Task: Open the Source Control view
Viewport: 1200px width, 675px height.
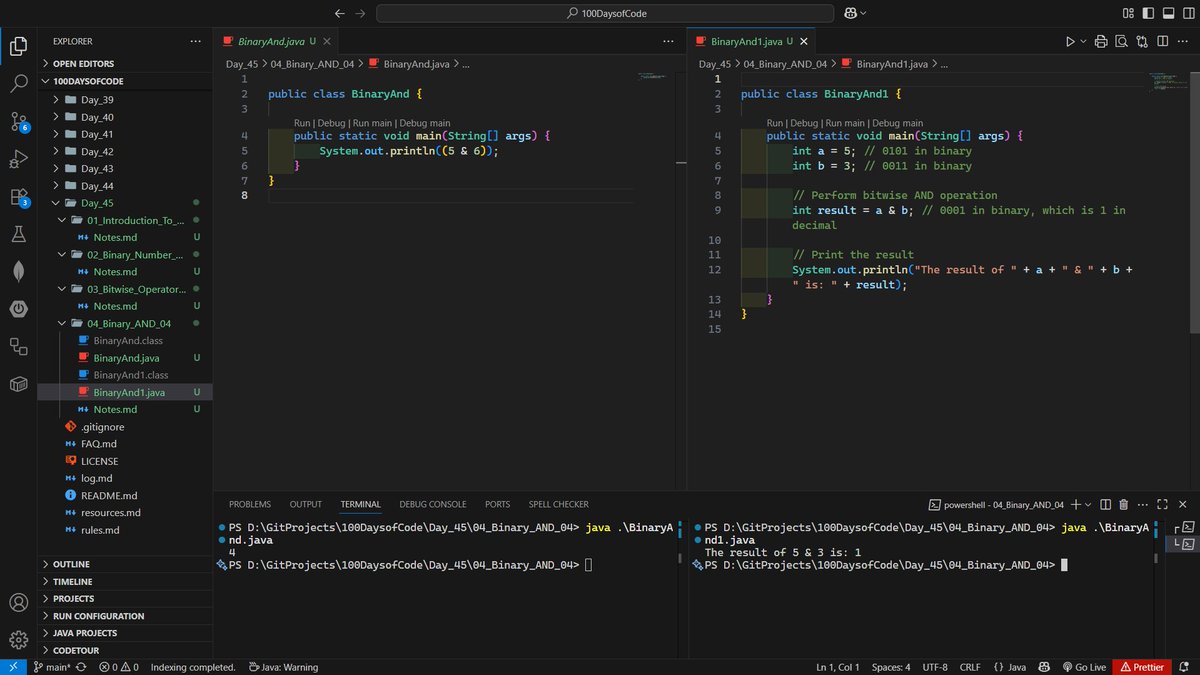Action: [x=18, y=121]
